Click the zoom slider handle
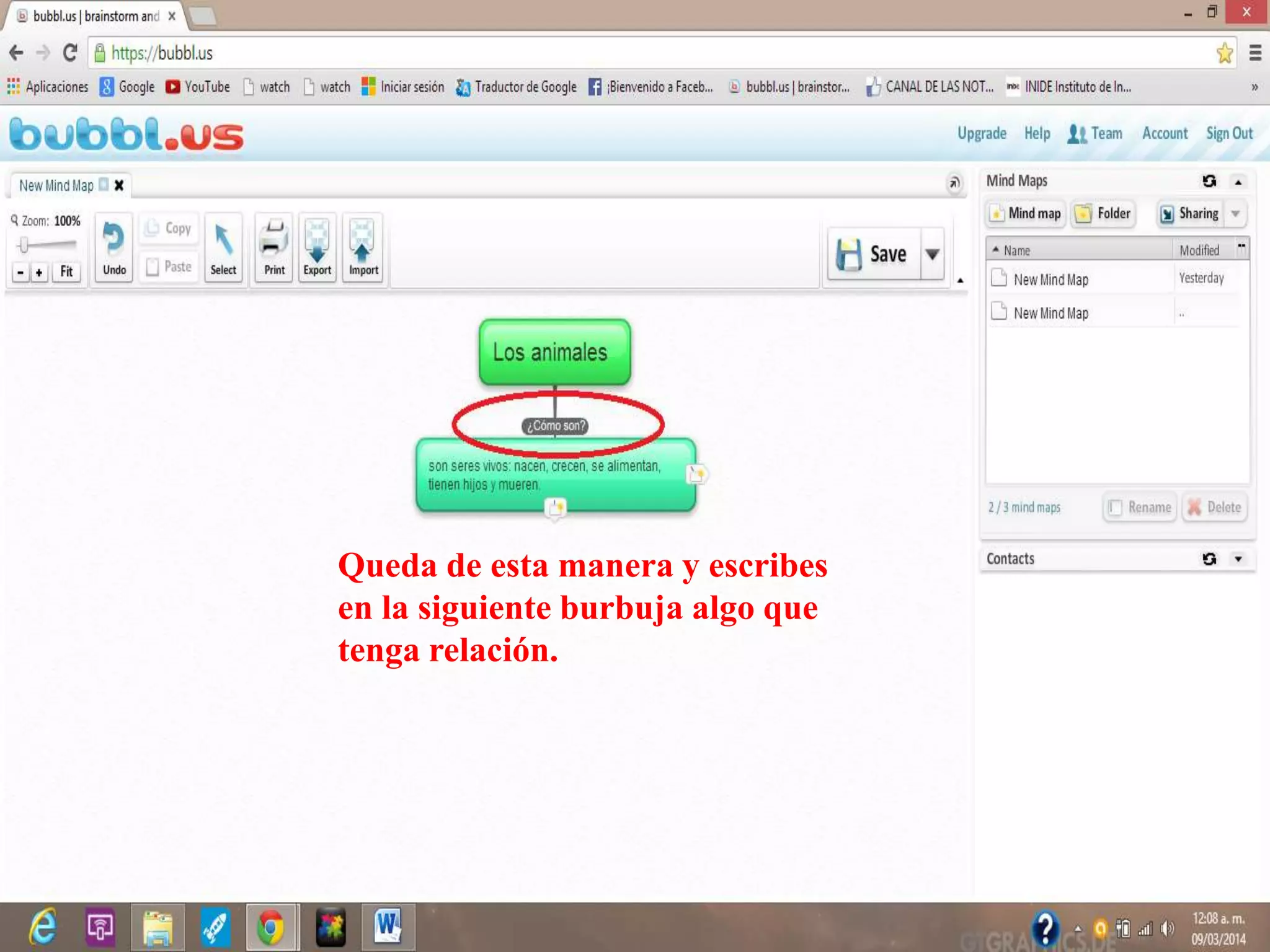Viewport: 1270px width, 952px height. (x=24, y=245)
